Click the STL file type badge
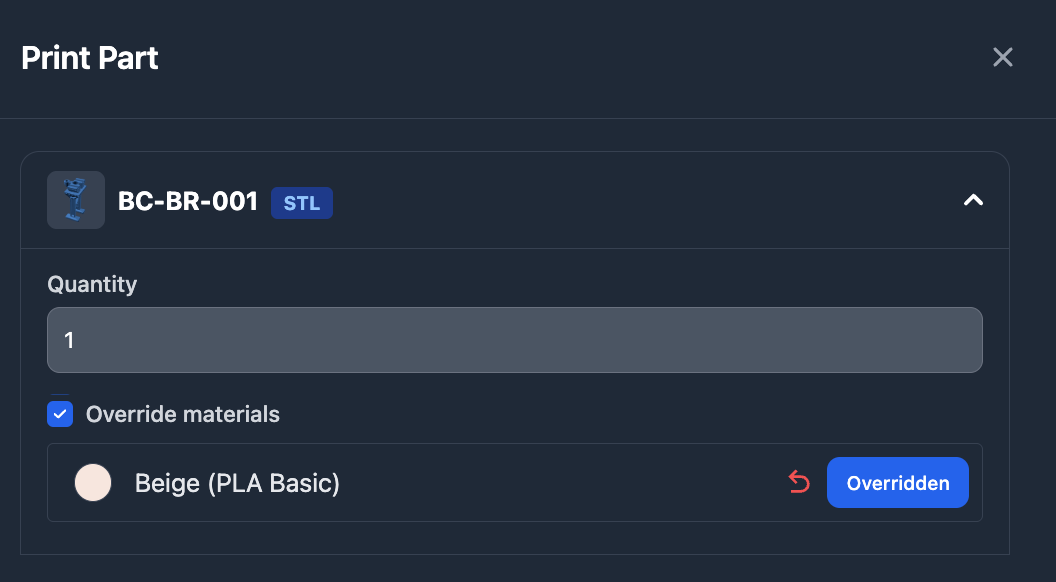Screen dimensions: 1056x582 click(301, 203)
